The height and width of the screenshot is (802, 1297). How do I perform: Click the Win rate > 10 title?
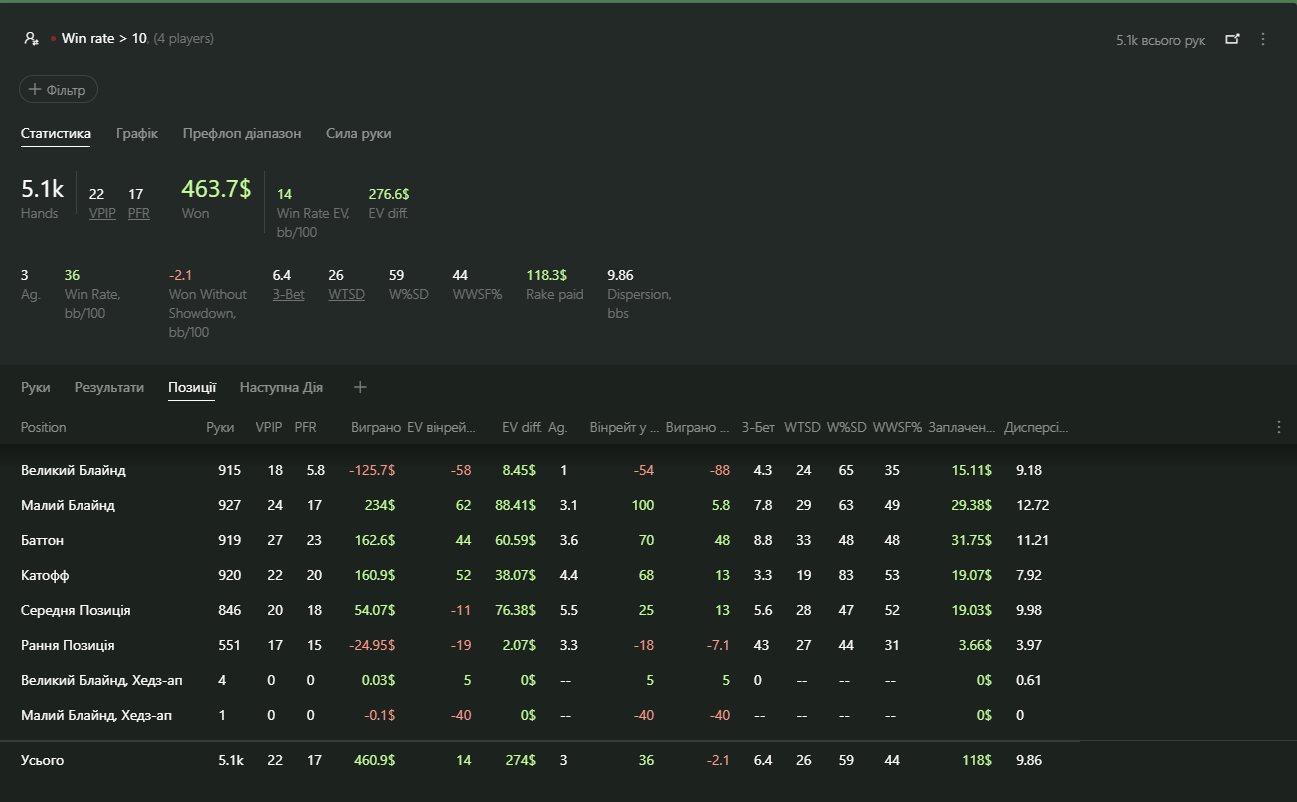[x=105, y=39]
